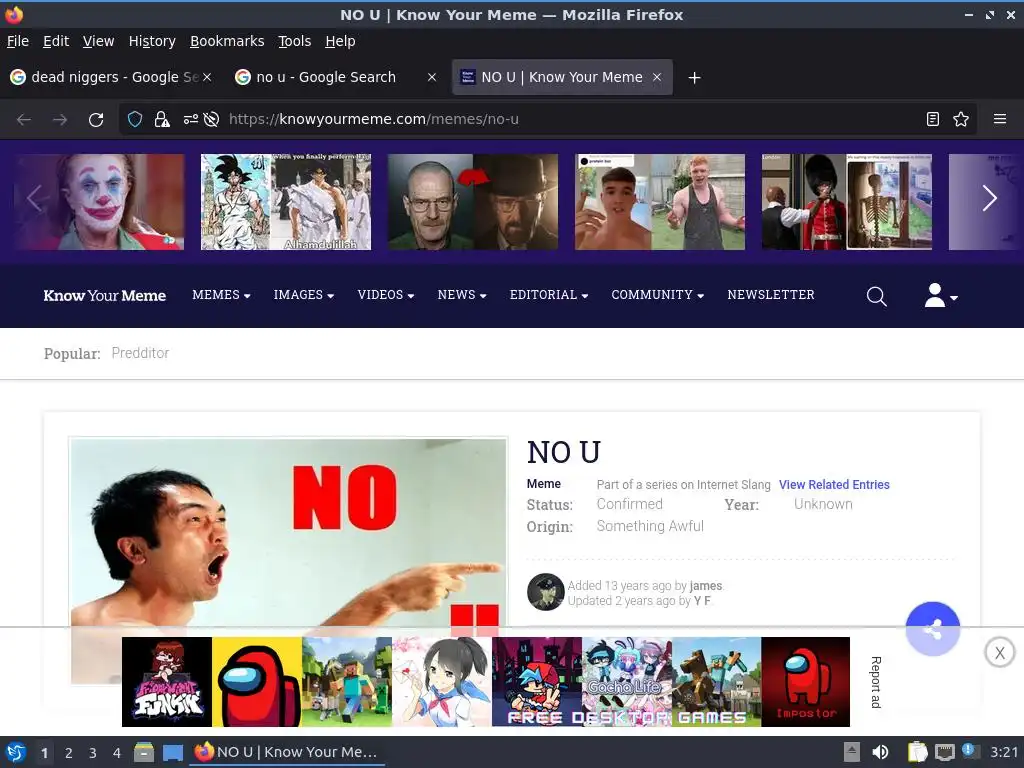The width and height of the screenshot is (1024, 768).
Task: Go back using the back arrow
Action: point(24,120)
